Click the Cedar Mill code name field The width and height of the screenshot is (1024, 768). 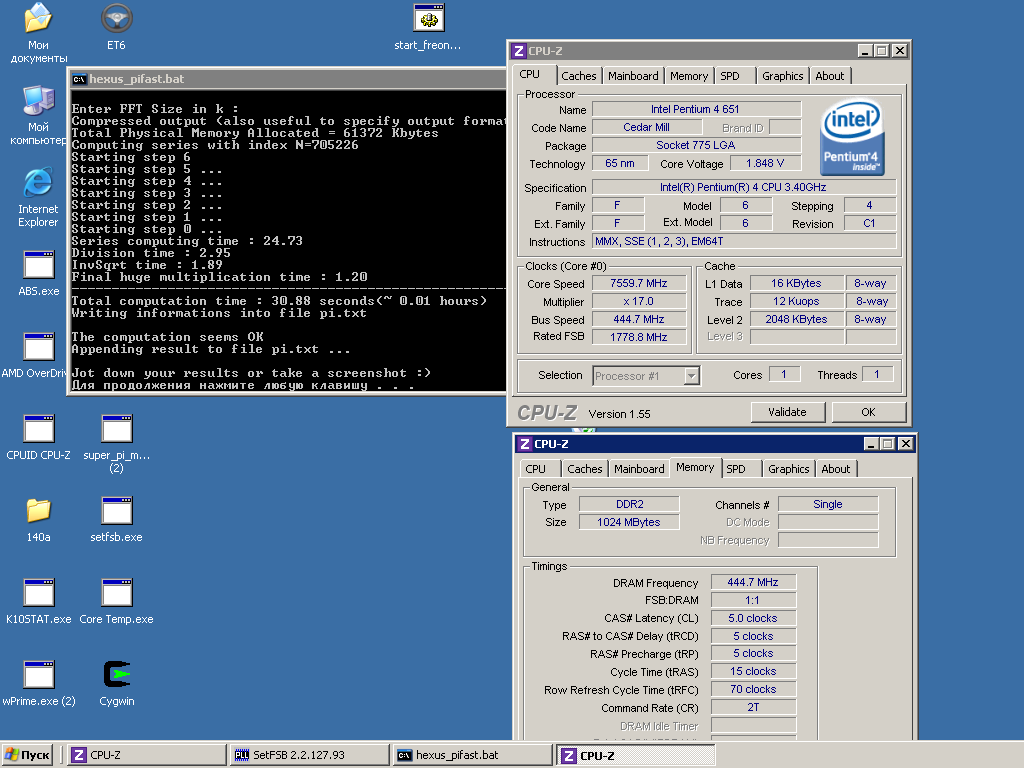647,127
